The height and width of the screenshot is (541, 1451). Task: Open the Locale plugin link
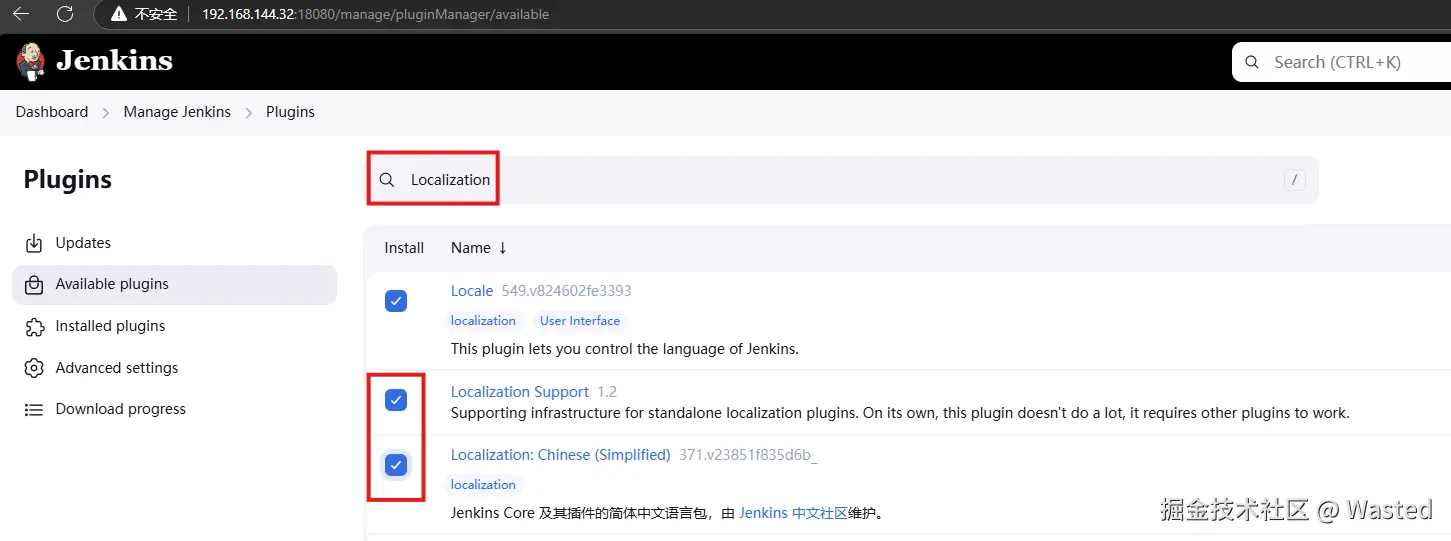pos(472,291)
